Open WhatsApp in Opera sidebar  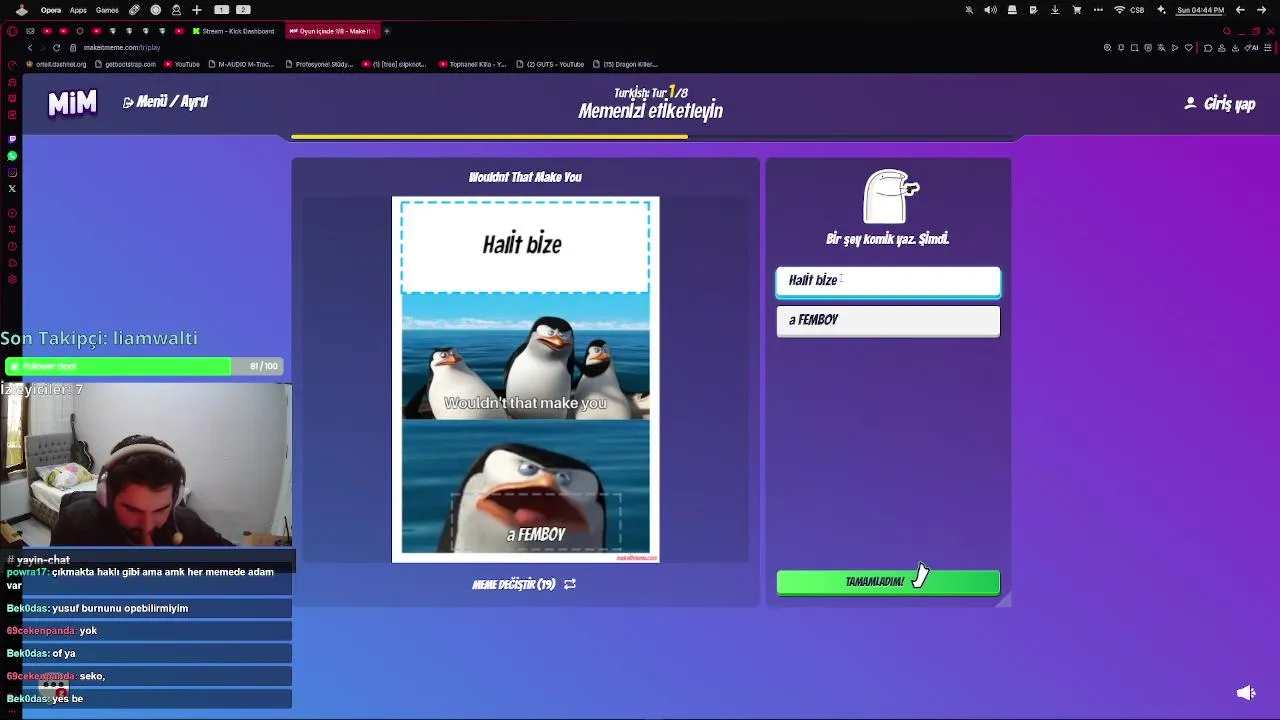point(12,156)
